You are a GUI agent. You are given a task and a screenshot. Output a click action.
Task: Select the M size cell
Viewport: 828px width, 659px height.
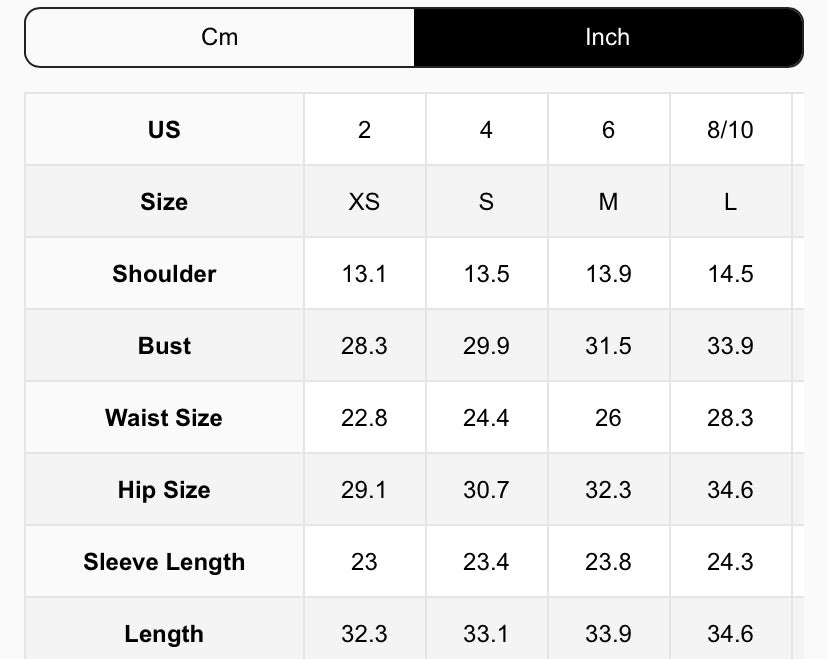[608, 202]
